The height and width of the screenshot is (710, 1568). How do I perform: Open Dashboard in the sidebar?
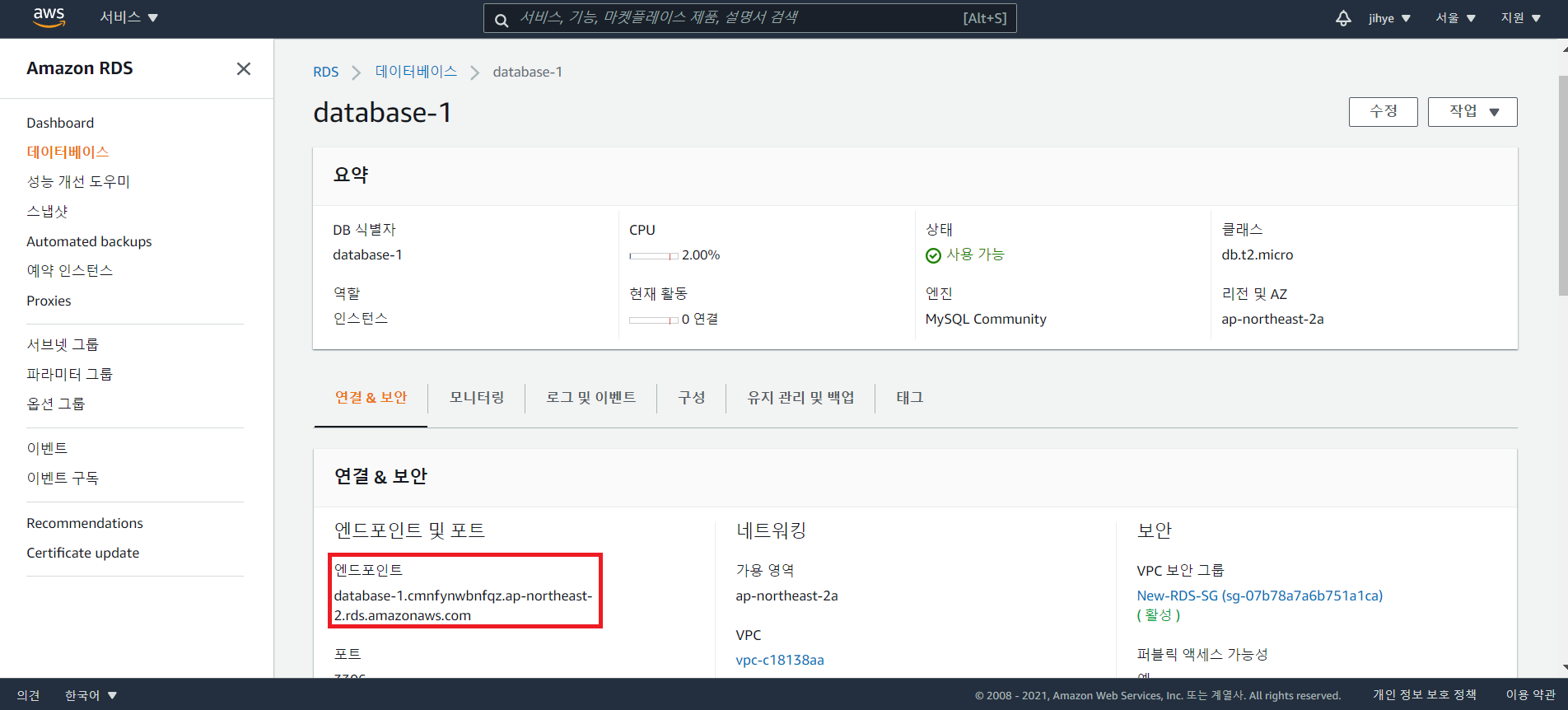click(60, 123)
